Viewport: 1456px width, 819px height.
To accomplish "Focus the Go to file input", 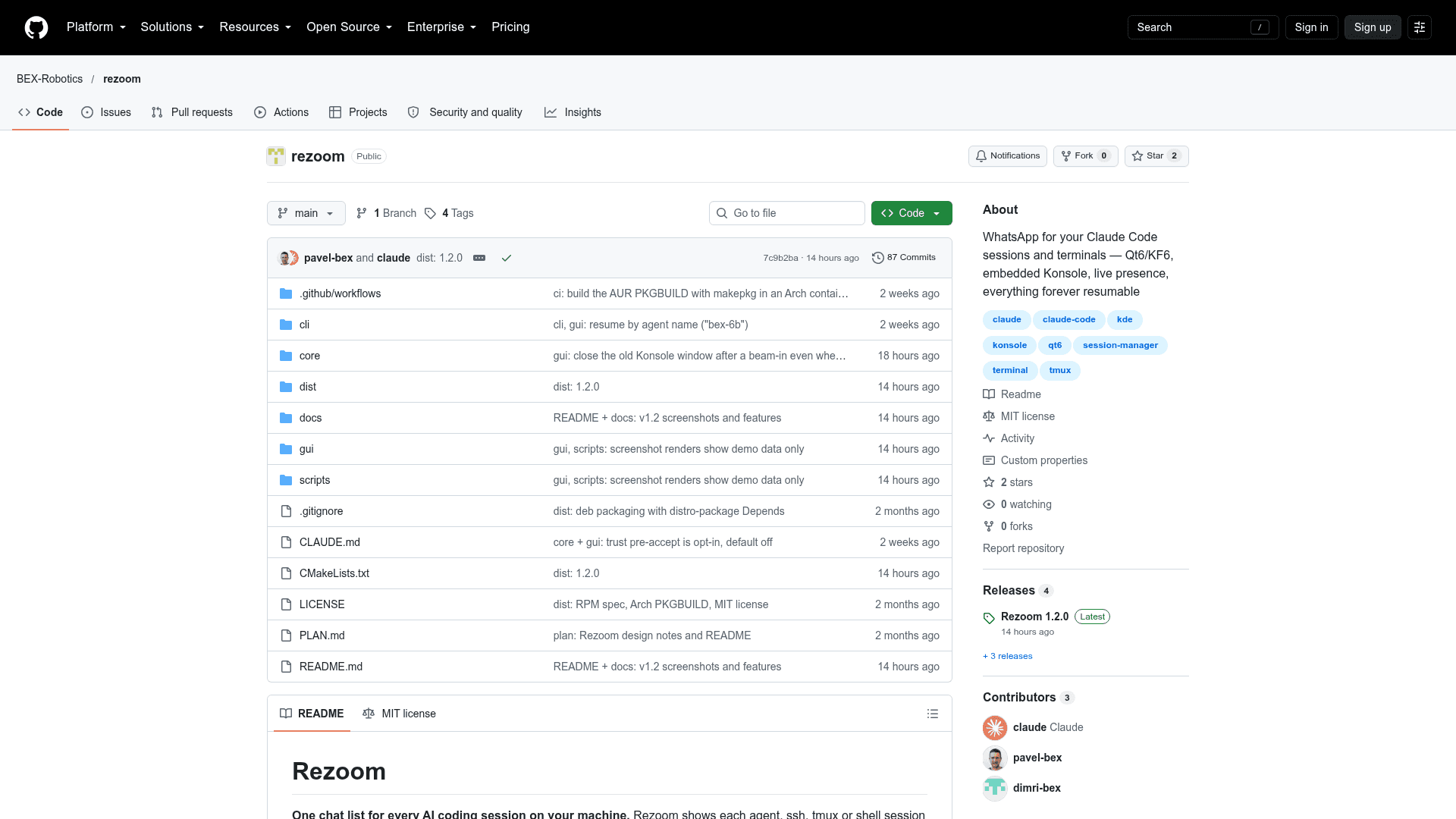I will [787, 213].
